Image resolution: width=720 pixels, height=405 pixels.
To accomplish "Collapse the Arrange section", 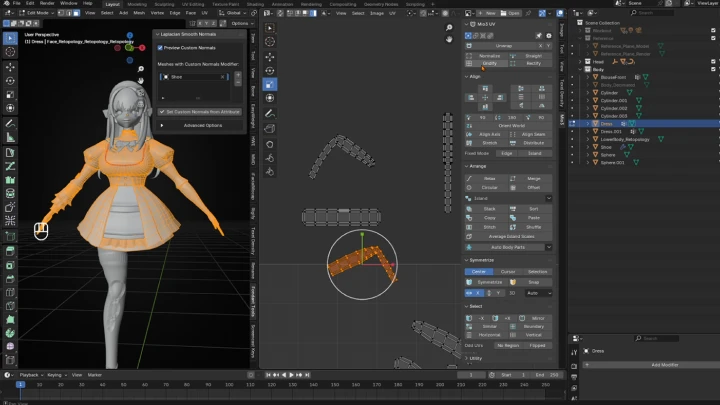I will [x=467, y=166].
